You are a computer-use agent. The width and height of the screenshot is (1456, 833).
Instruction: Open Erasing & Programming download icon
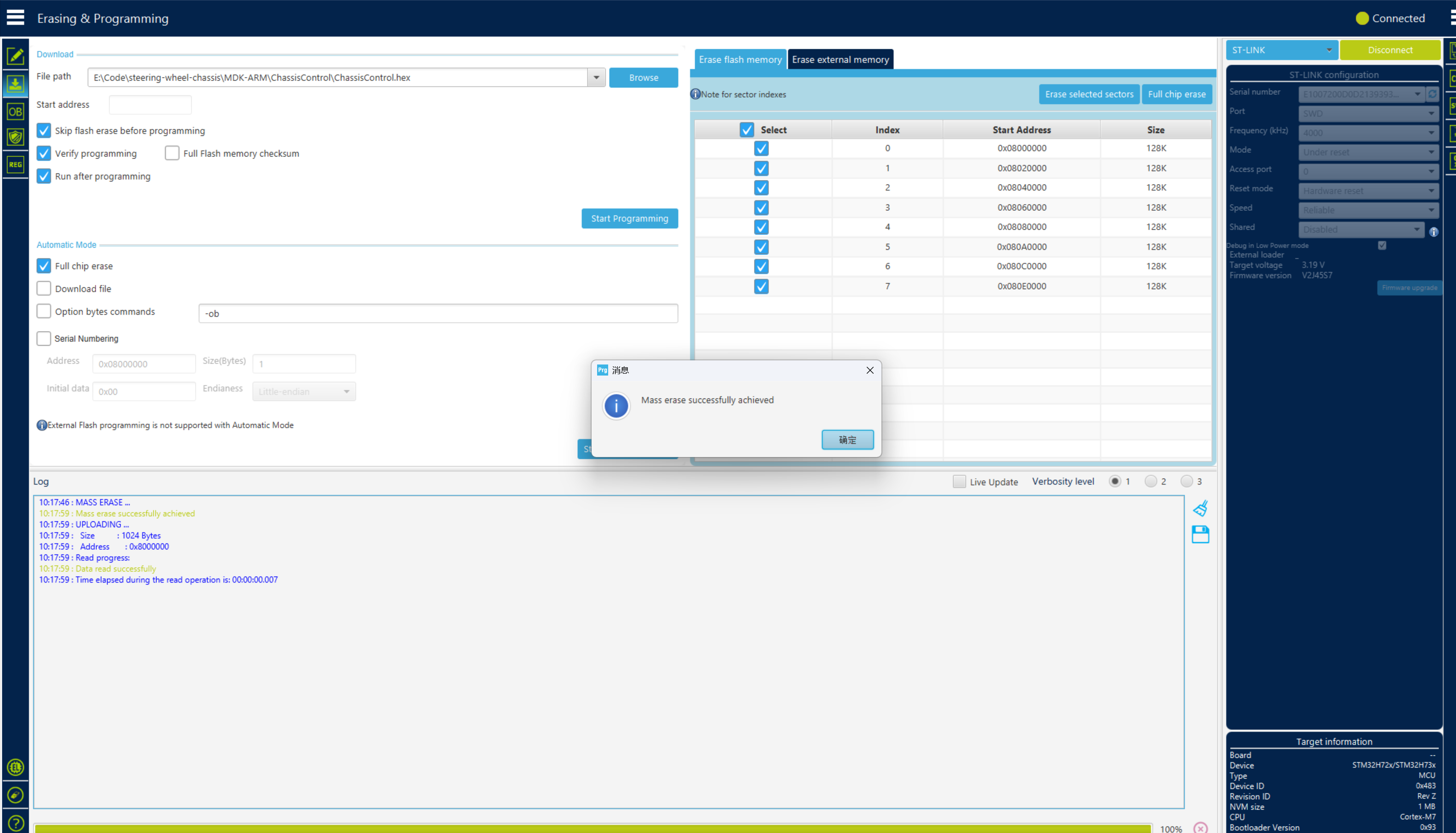coord(16,84)
